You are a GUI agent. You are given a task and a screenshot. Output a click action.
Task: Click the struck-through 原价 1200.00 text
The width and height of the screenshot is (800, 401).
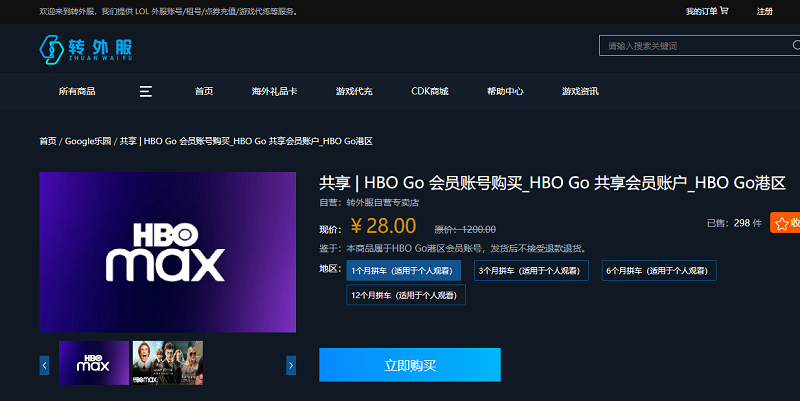465,230
